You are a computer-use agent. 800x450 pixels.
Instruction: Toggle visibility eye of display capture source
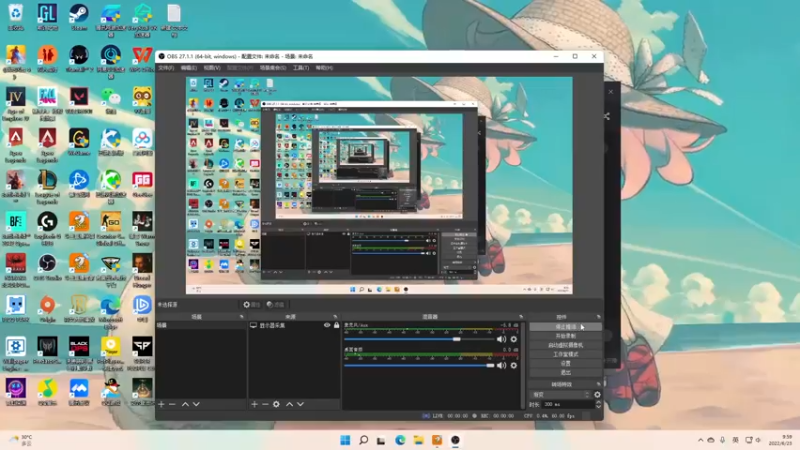(x=327, y=325)
